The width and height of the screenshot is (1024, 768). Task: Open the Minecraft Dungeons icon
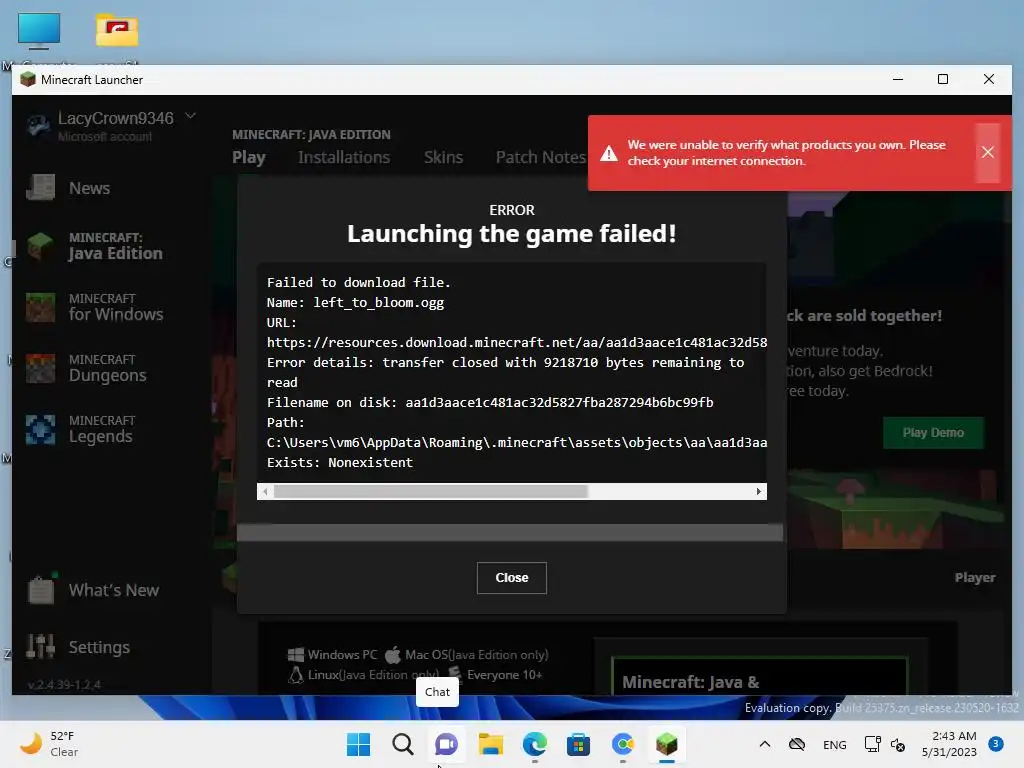(x=40, y=368)
